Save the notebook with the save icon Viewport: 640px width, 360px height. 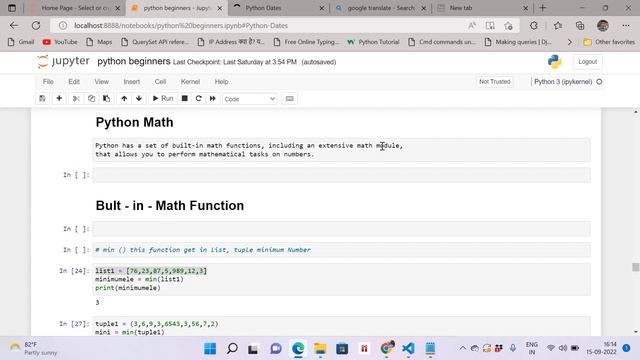pyautogui.click(x=42, y=99)
